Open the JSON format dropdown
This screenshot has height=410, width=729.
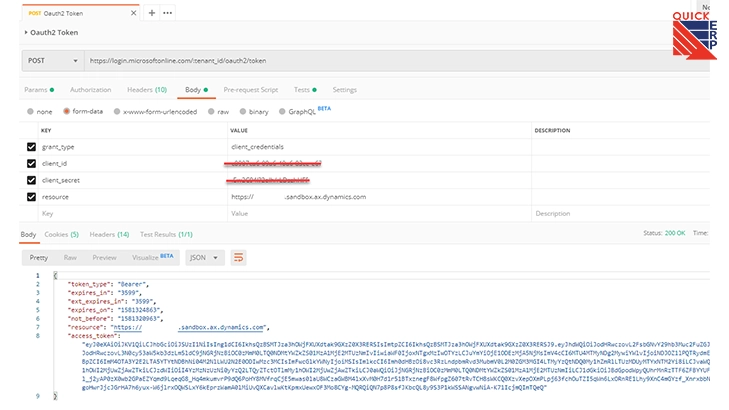(205, 258)
